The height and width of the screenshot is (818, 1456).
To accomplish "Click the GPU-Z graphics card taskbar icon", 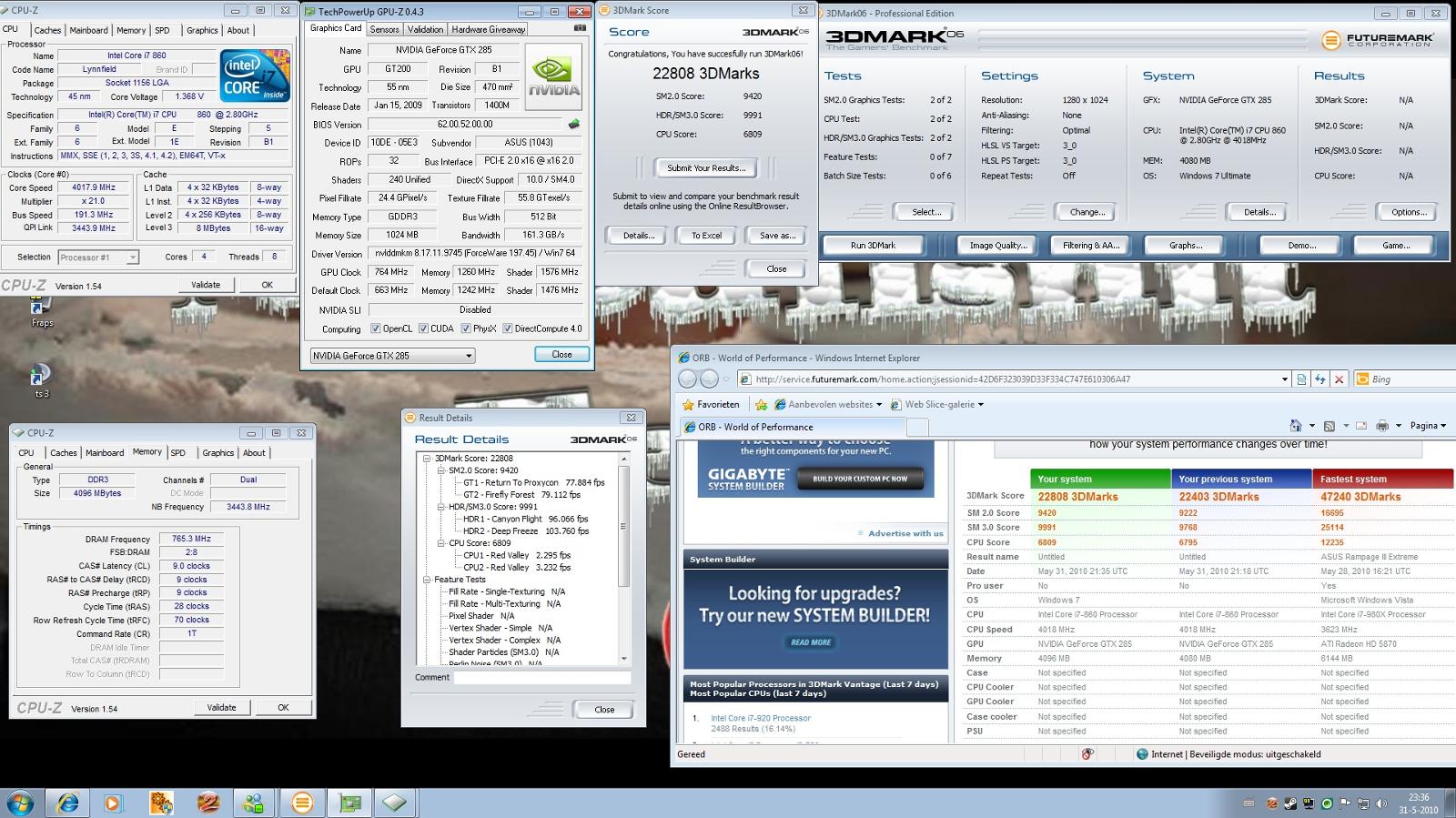I will tap(349, 803).
